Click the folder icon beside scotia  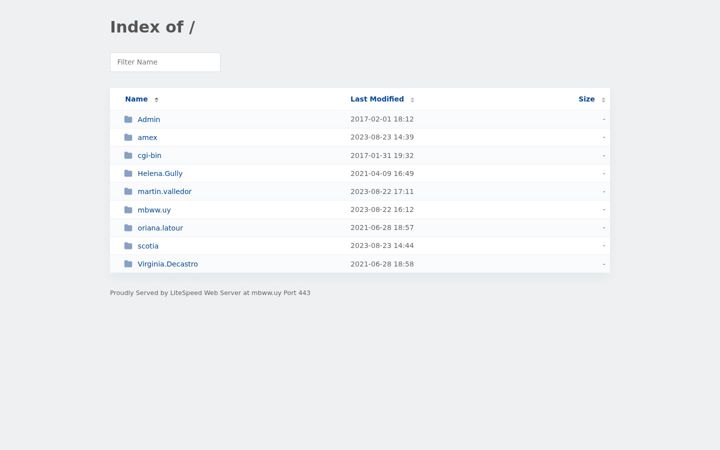(x=128, y=246)
